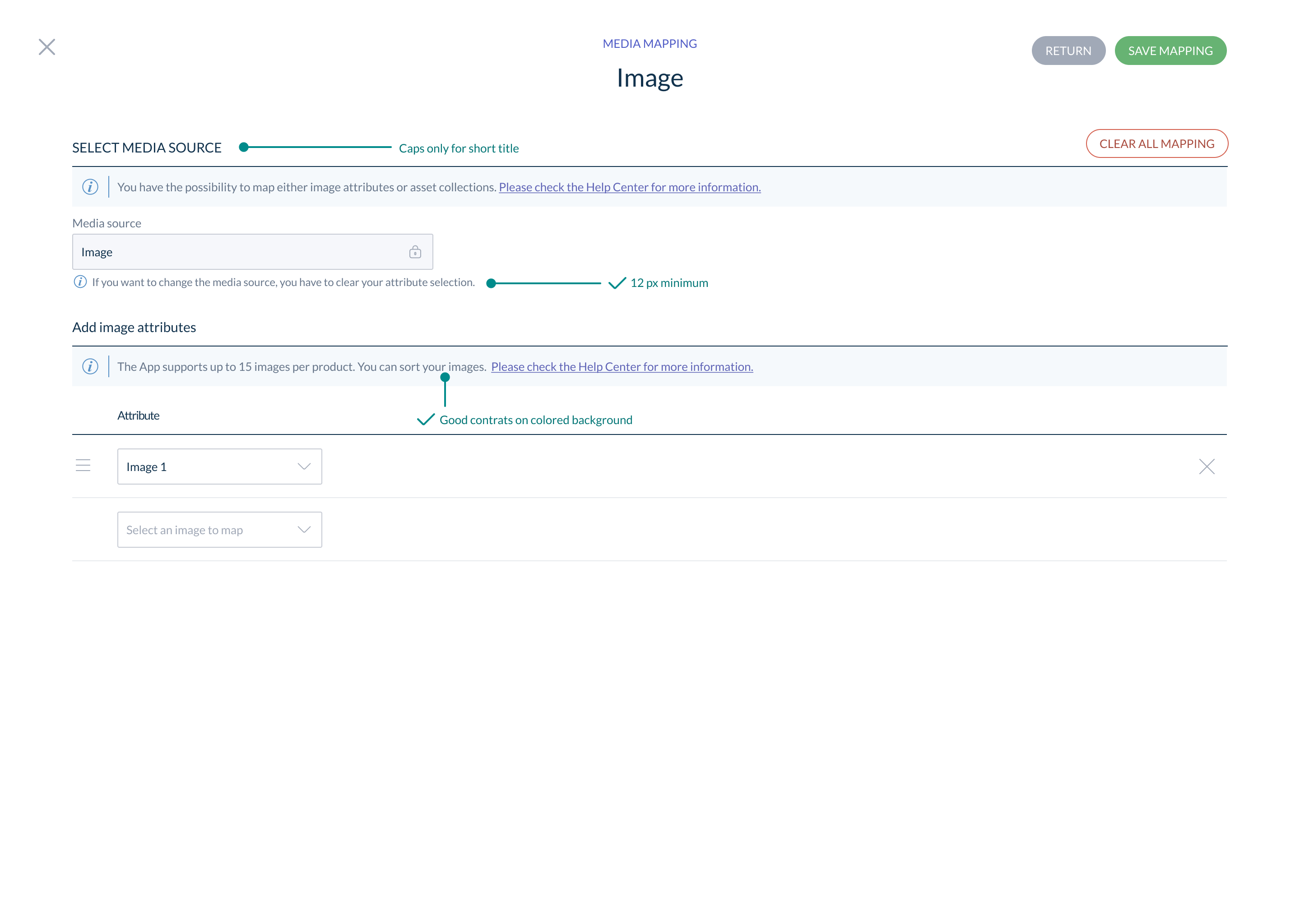Click chevron of 'Select an image to map'
The height and width of the screenshot is (924, 1300).
click(x=304, y=530)
